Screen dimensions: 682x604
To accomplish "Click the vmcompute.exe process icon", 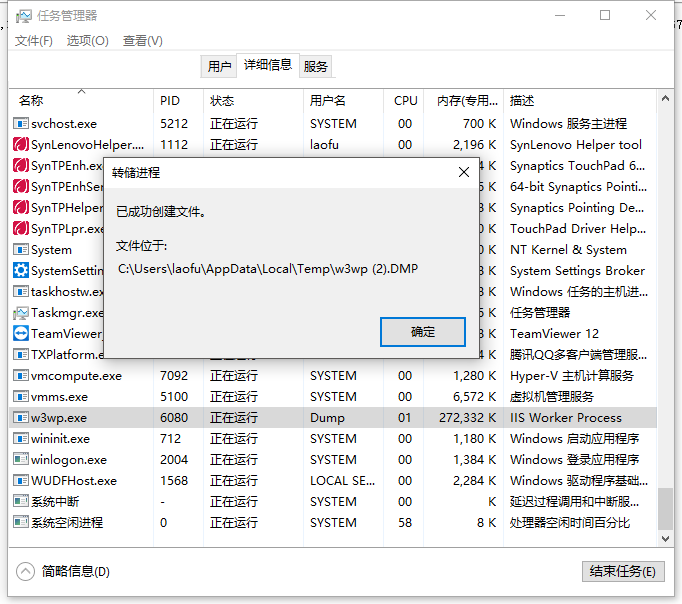I will pyautogui.click(x=20, y=375).
